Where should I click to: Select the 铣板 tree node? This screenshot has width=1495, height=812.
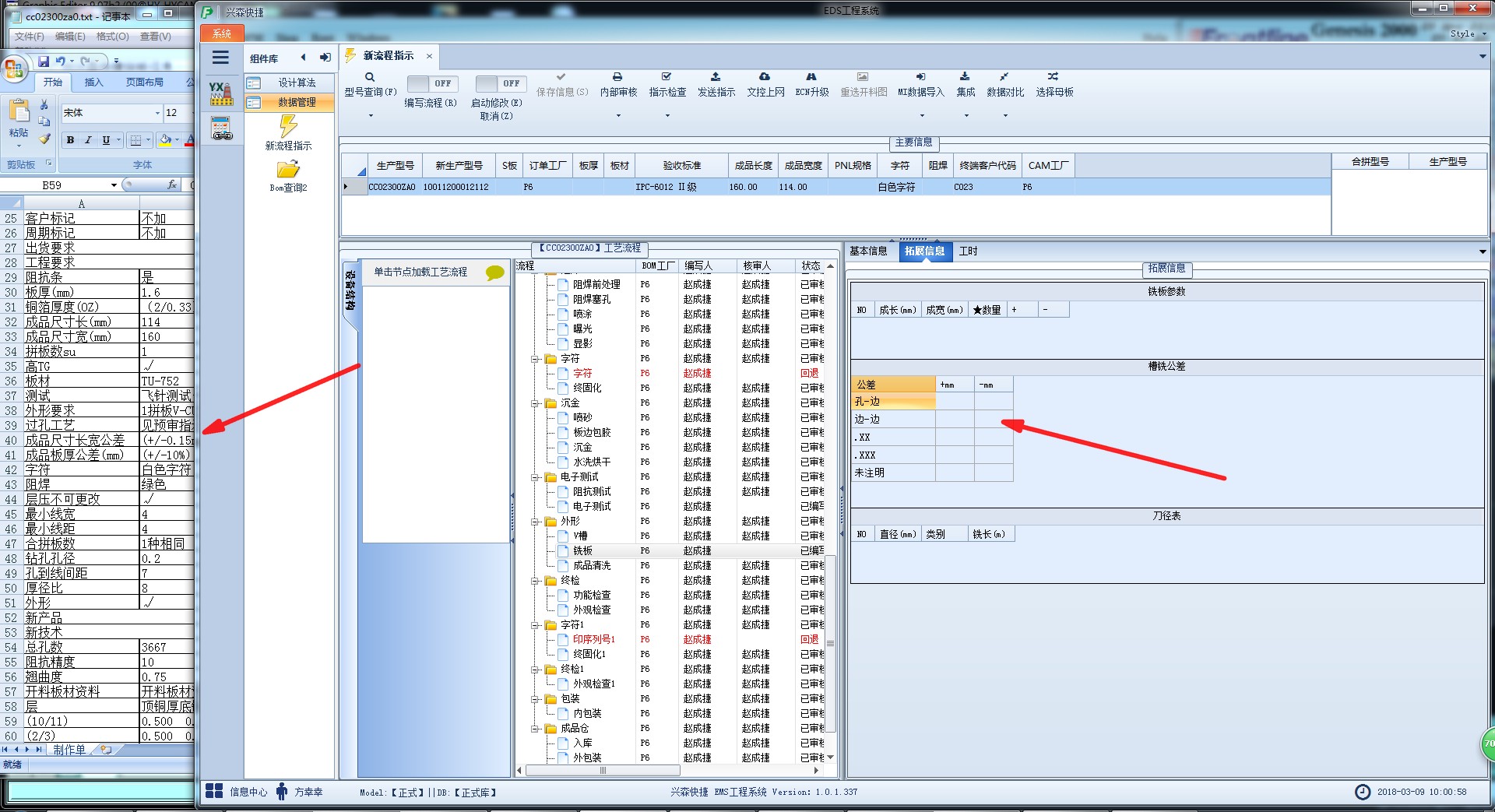tap(582, 551)
